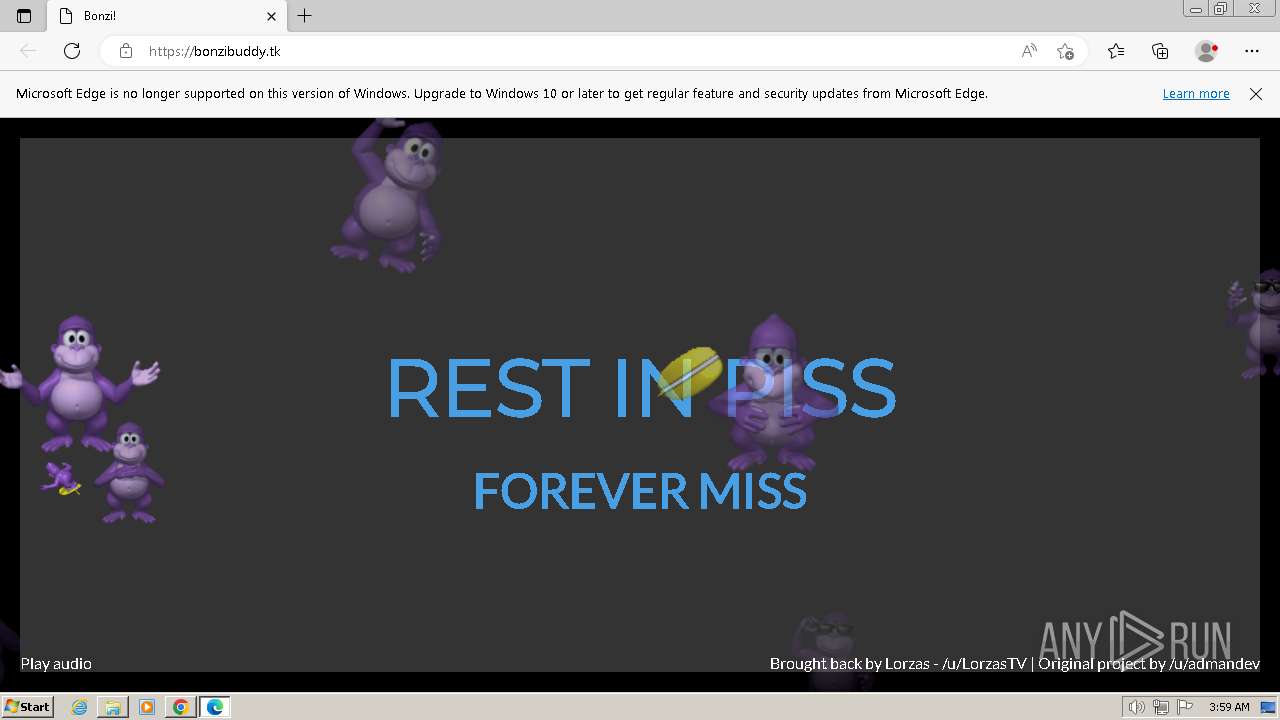The image size is (1280, 720).
Task: Open a new tab with plus button
Action: [x=305, y=16]
